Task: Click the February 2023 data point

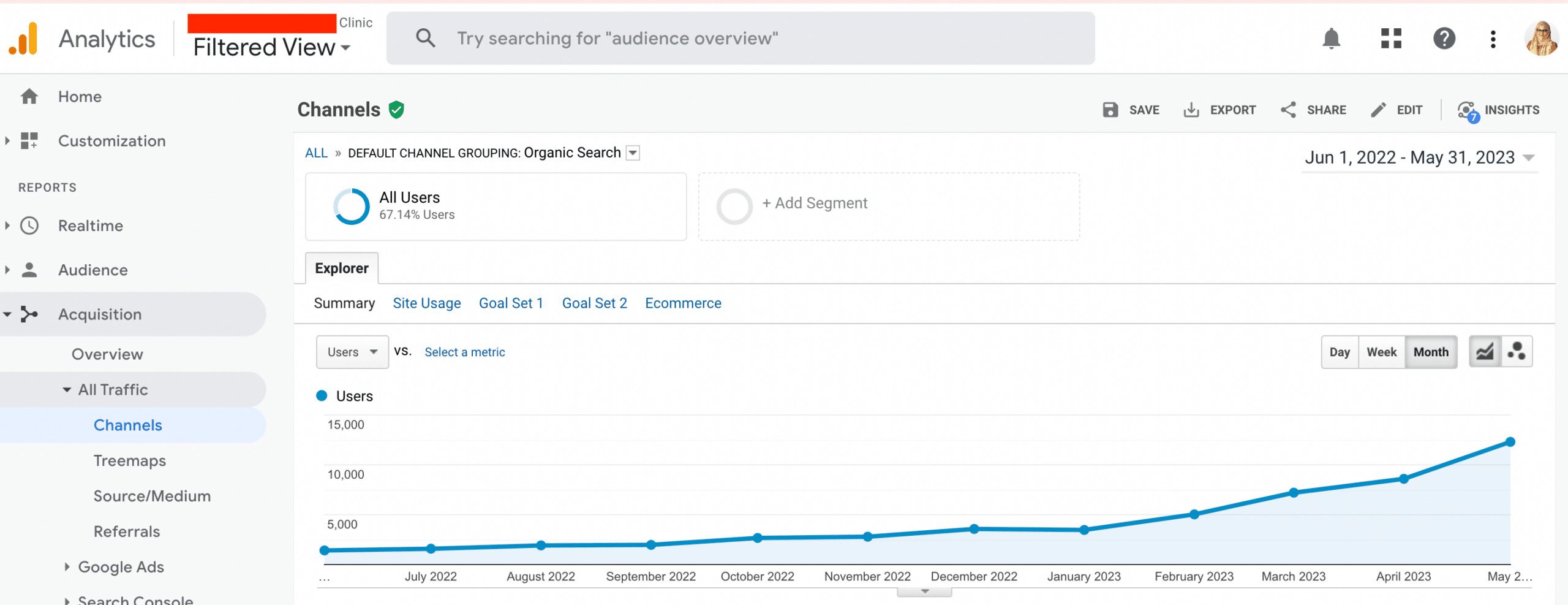Action: (x=1194, y=514)
